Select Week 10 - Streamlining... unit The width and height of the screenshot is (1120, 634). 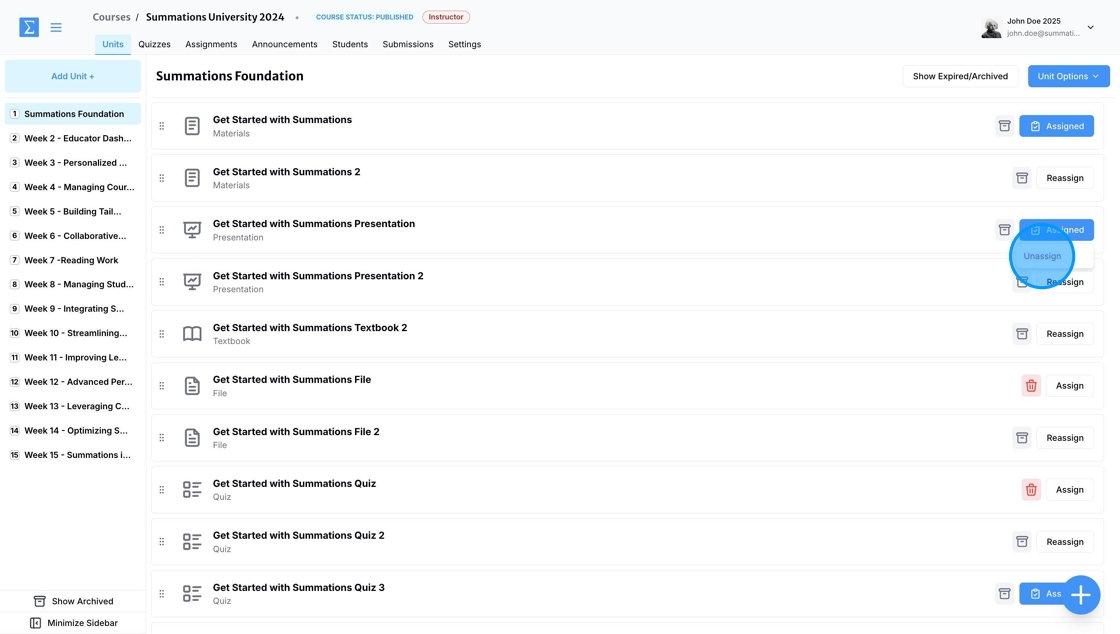pyautogui.click(x=73, y=333)
